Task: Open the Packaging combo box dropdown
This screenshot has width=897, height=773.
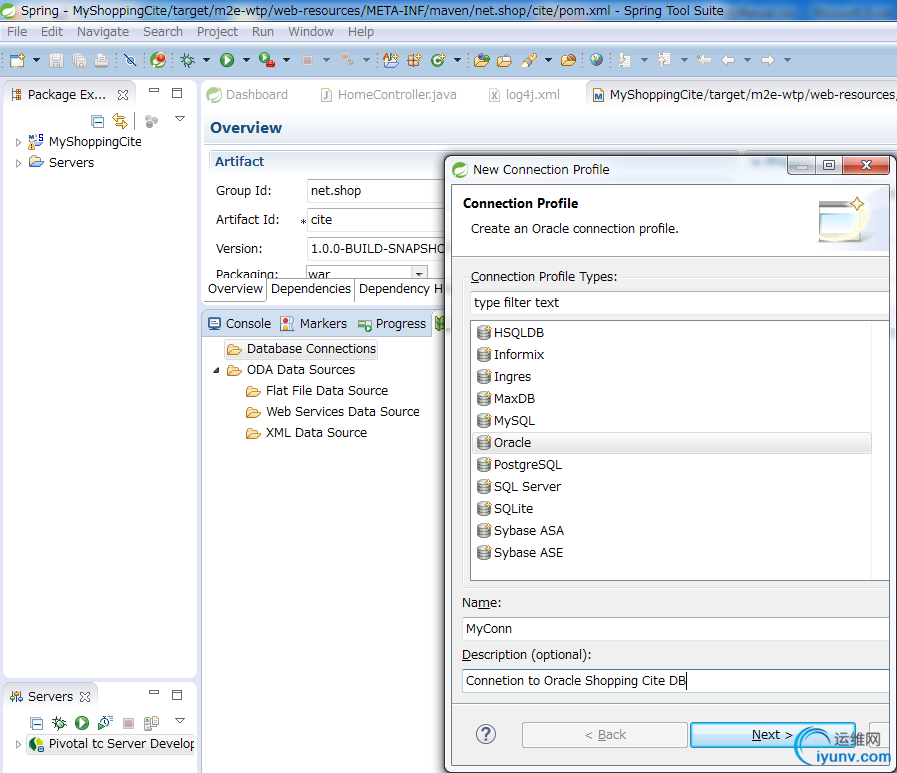Action: (419, 273)
